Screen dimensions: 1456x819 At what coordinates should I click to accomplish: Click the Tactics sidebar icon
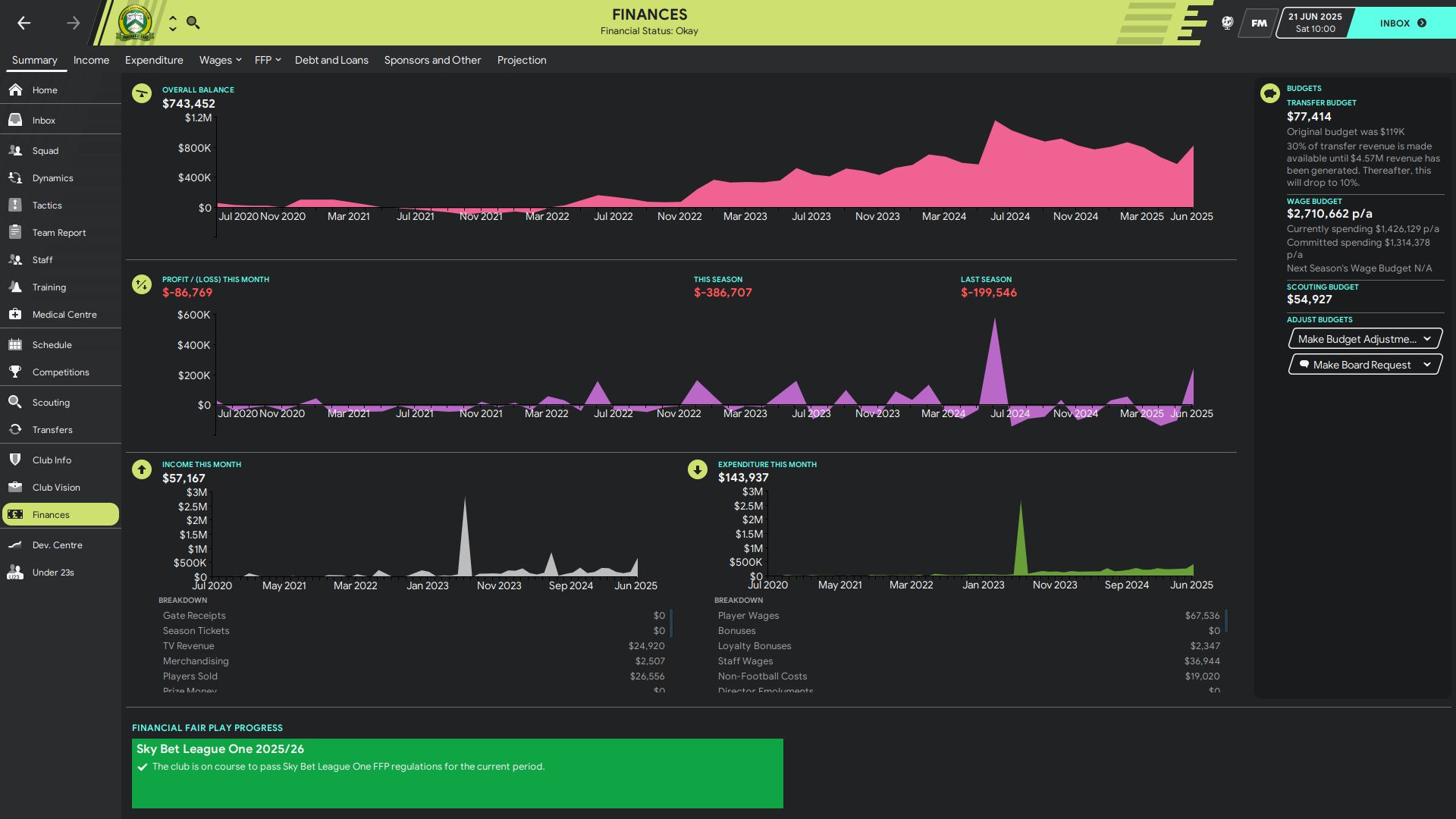click(x=15, y=205)
